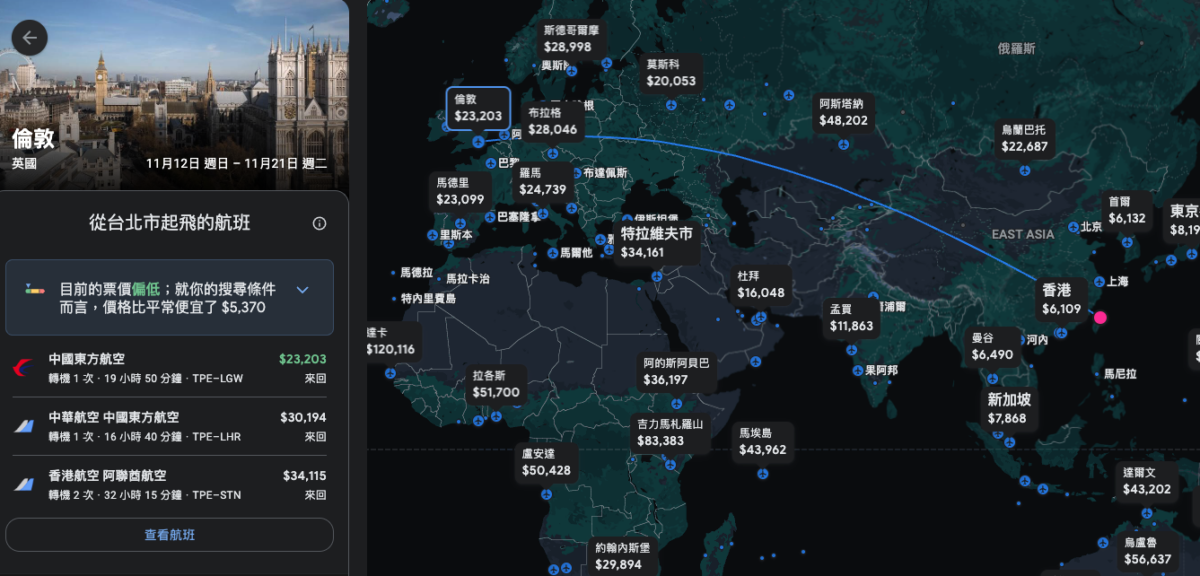The image size is (1200, 576).
Task: Click the 查看航班 button
Action: click(x=169, y=535)
